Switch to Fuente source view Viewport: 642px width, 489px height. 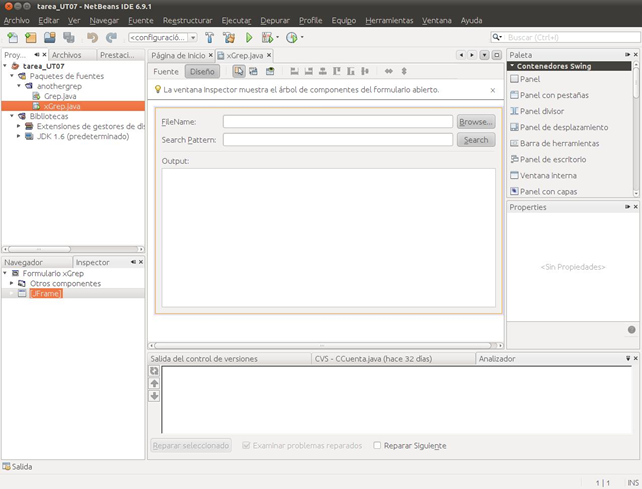tap(166, 72)
